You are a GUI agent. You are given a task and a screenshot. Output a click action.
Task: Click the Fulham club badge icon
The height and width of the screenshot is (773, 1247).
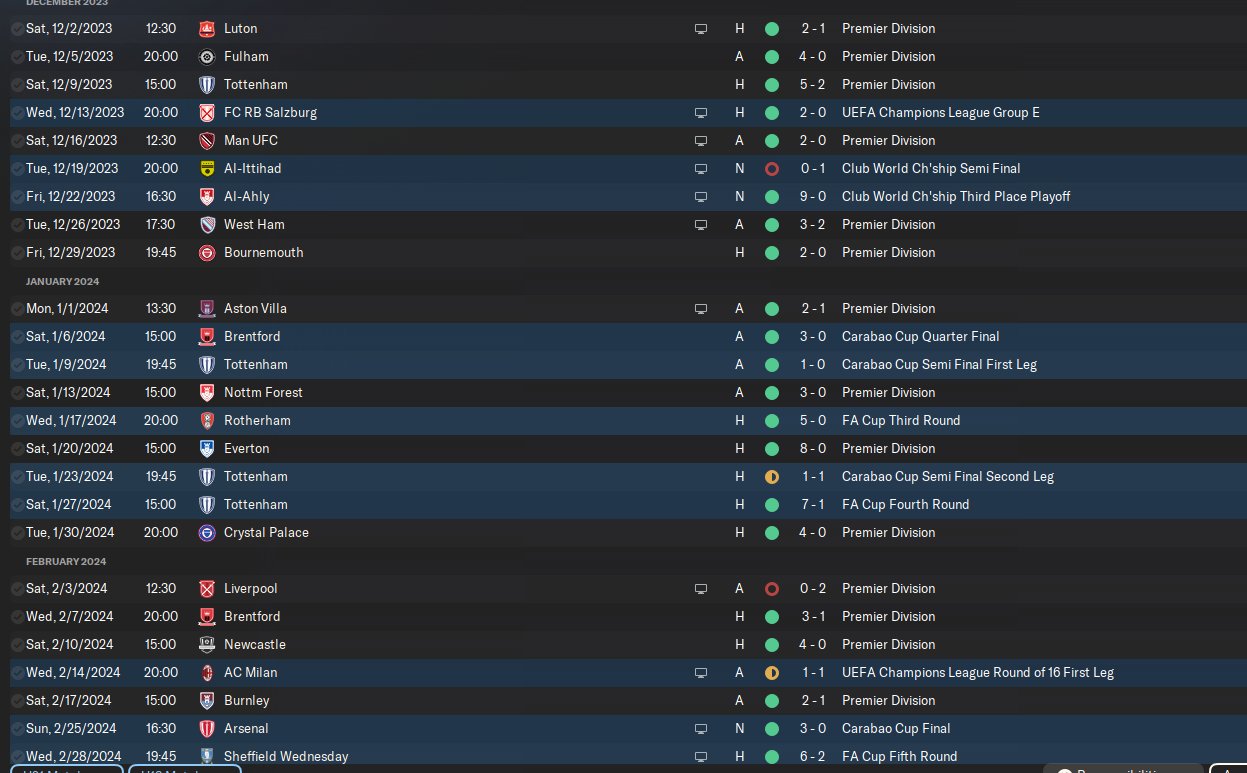pos(207,57)
